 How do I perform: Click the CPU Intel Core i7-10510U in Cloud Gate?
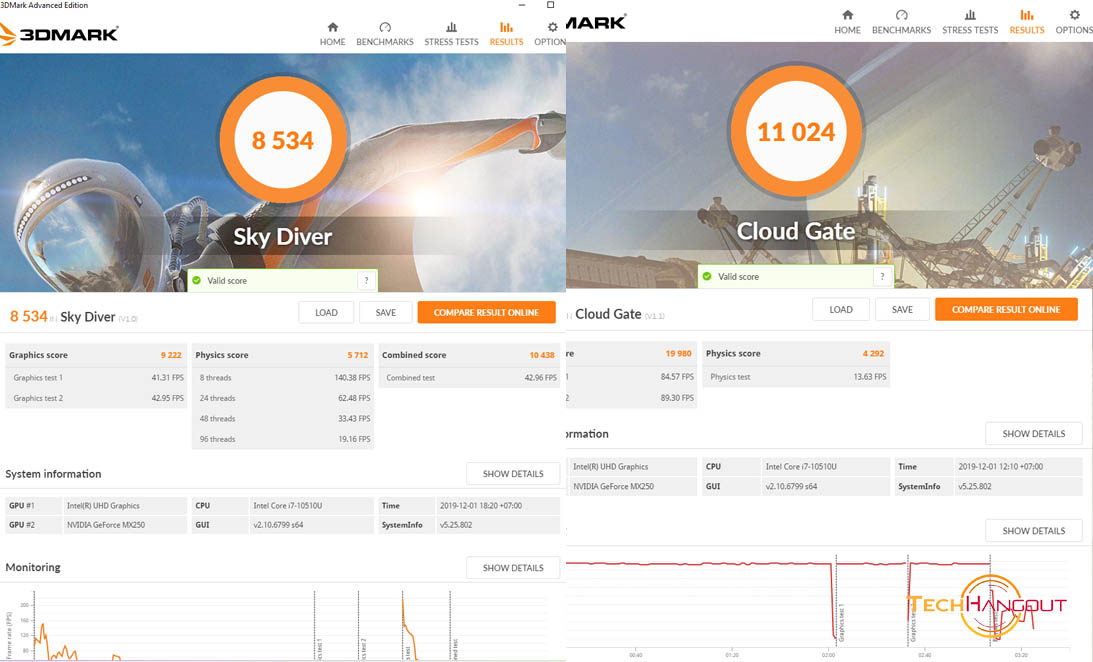tap(796, 466)
